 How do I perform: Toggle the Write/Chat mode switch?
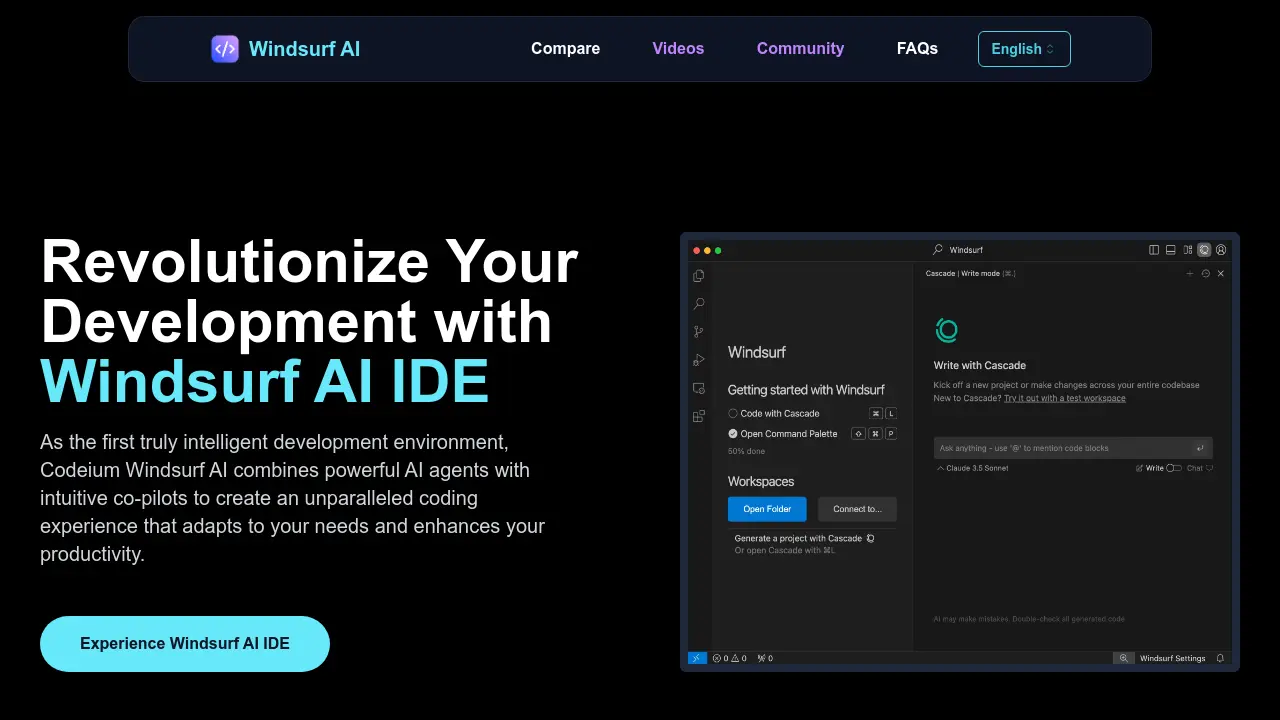(x=1174, y=468)
